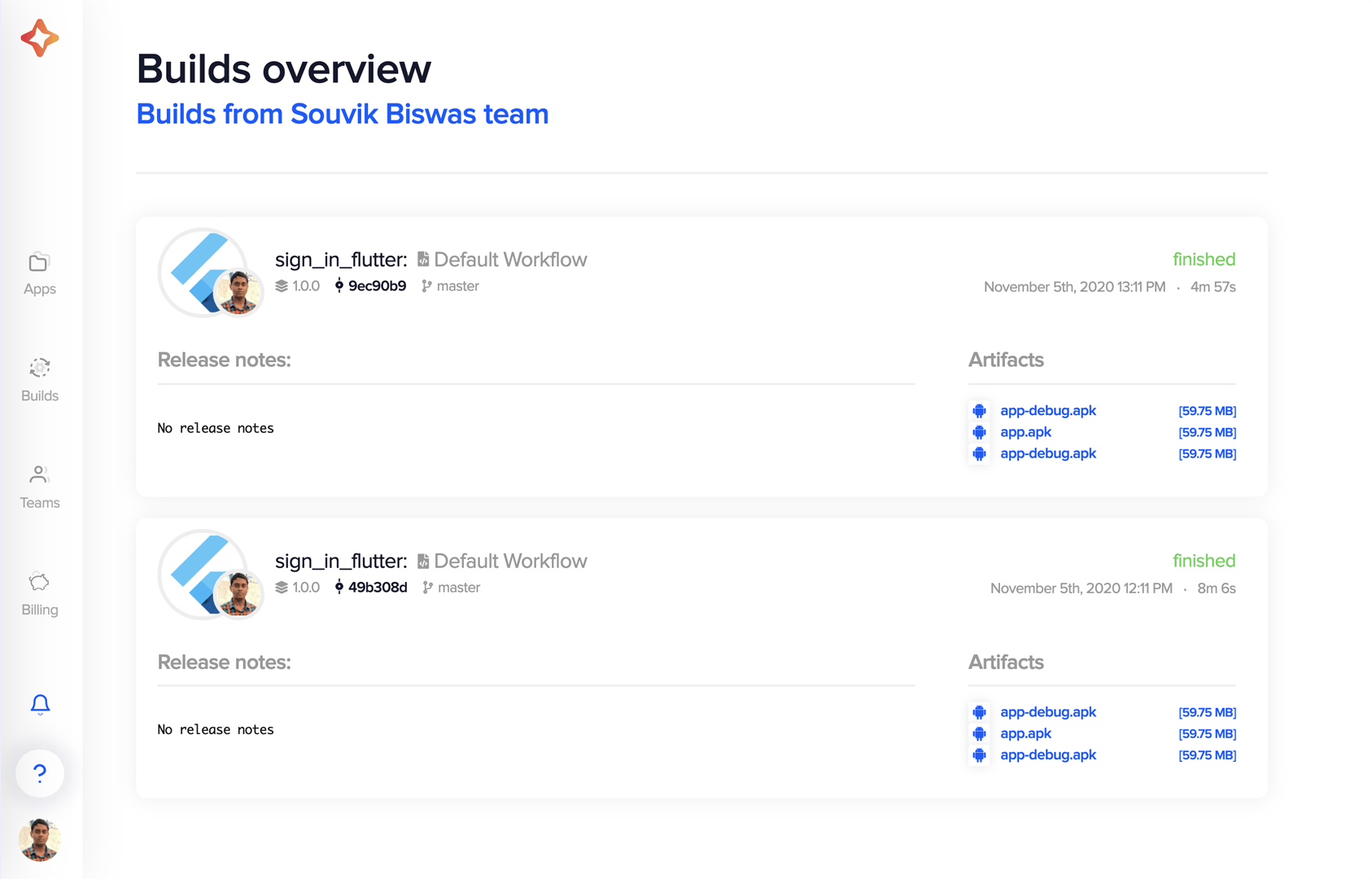Click master branch label in build 49b308d

click(459, 588)
